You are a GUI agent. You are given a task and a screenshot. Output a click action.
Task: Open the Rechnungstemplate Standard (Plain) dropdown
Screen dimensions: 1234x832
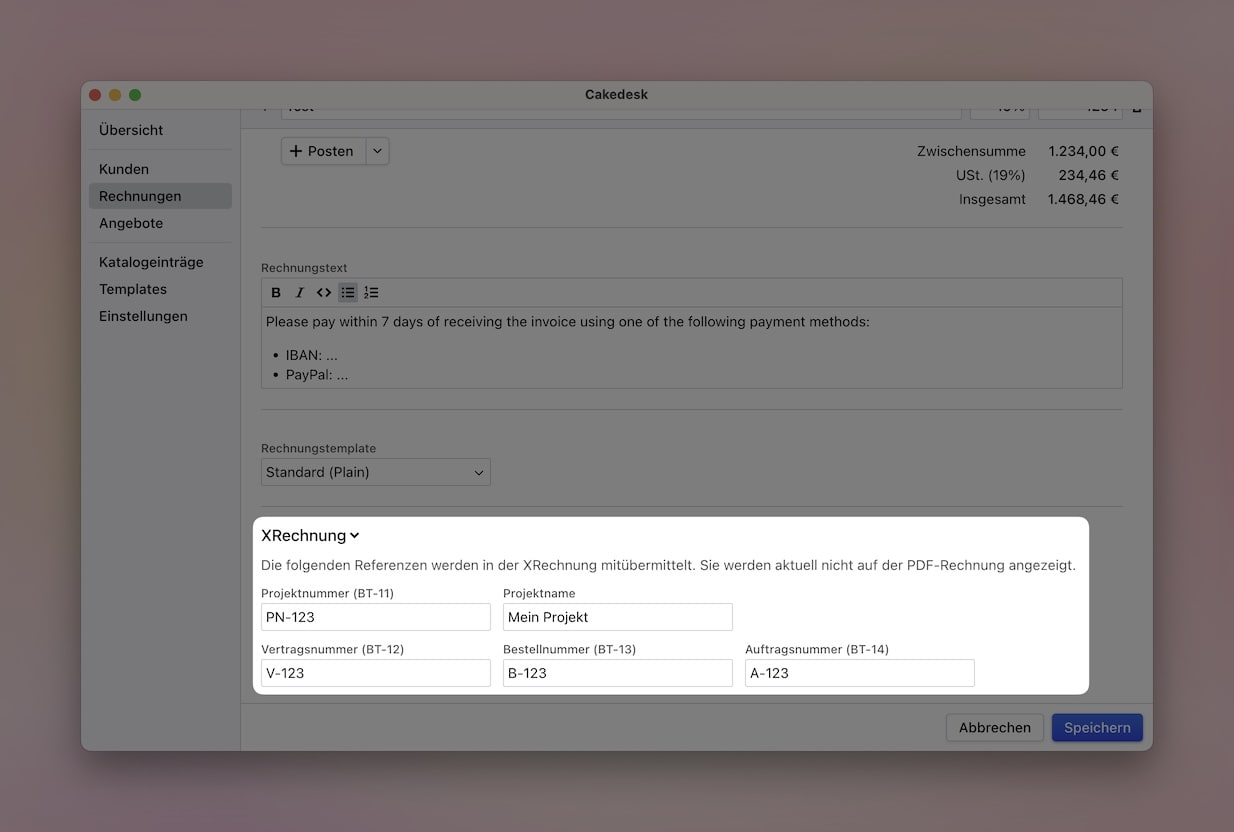point(375,472)
